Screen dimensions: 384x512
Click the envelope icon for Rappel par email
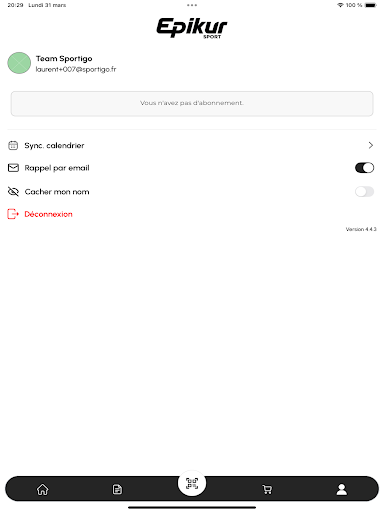[x=13, y=168]
